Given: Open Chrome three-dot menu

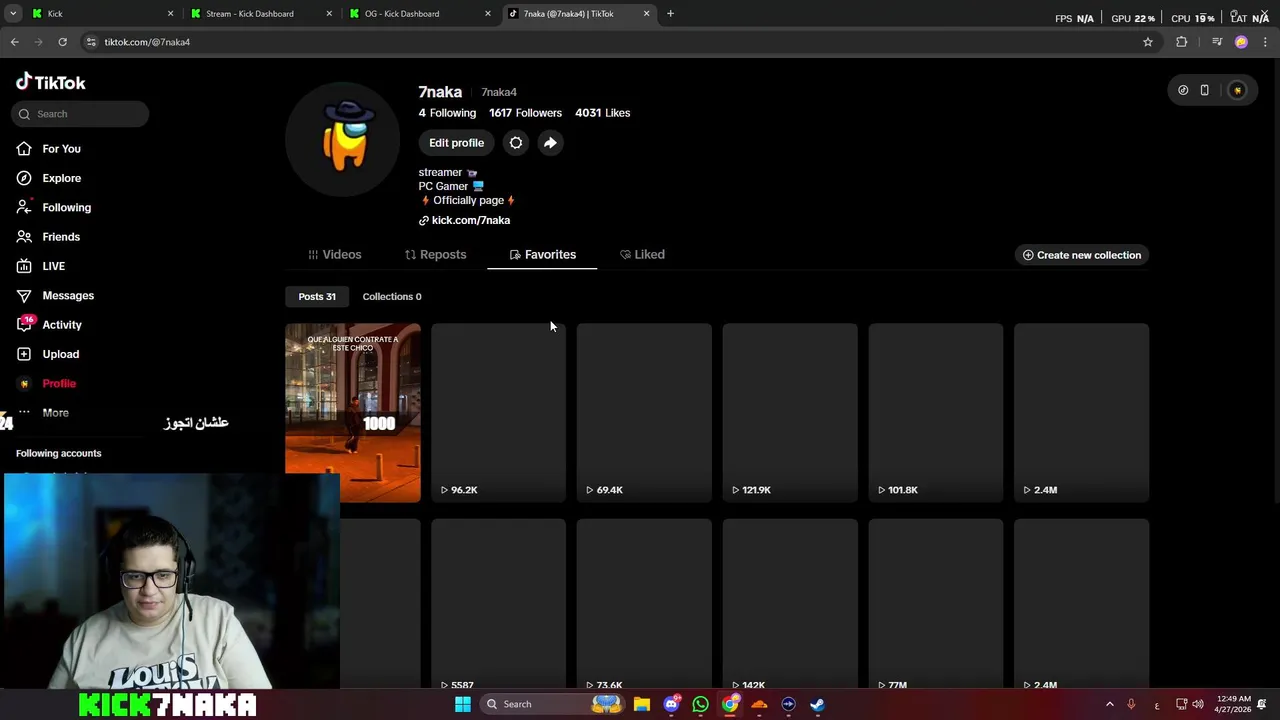Looking at the screenshot, I should tap(1266, 42).
